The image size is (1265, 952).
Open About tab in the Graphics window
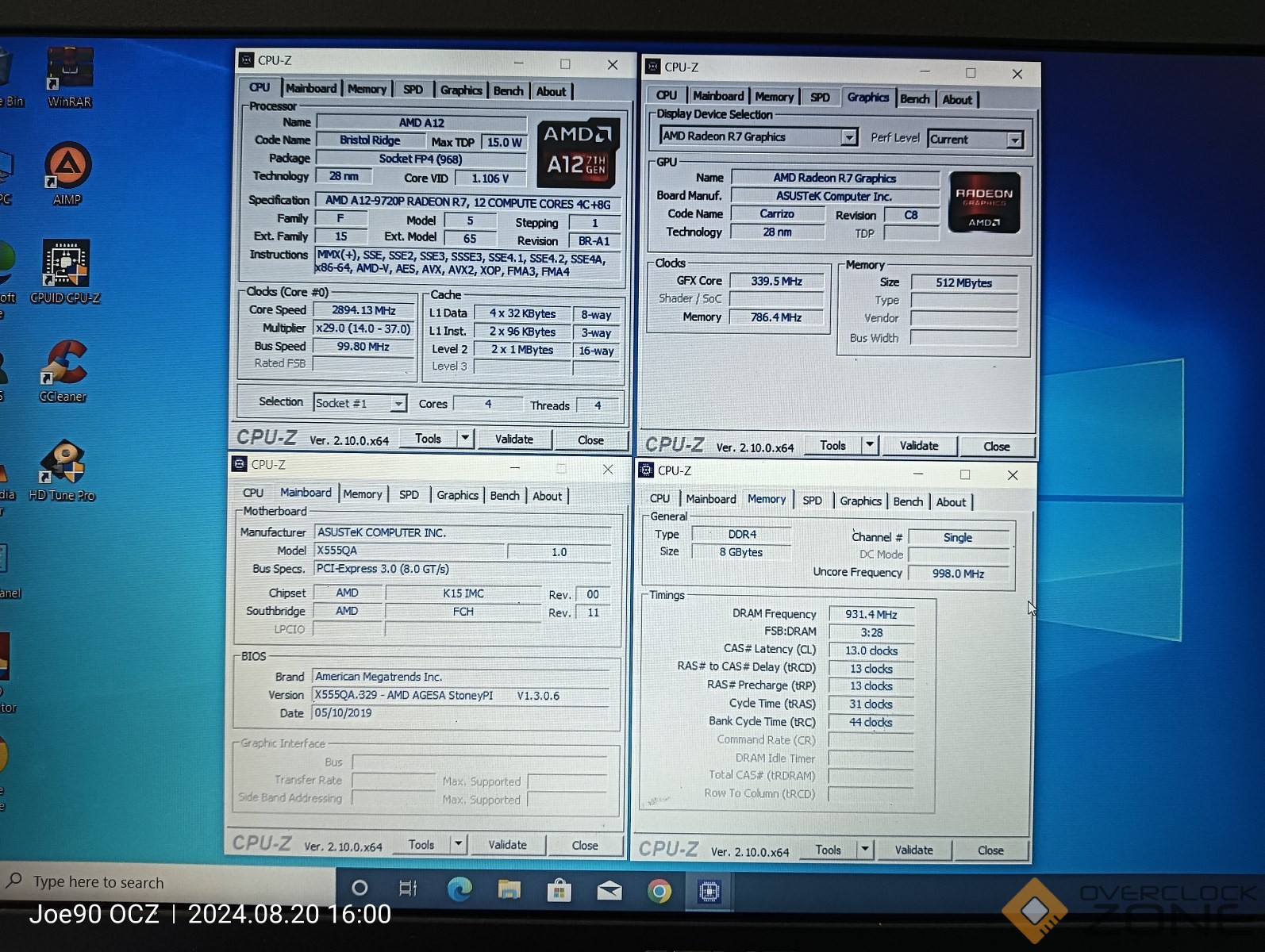(956, 100)
